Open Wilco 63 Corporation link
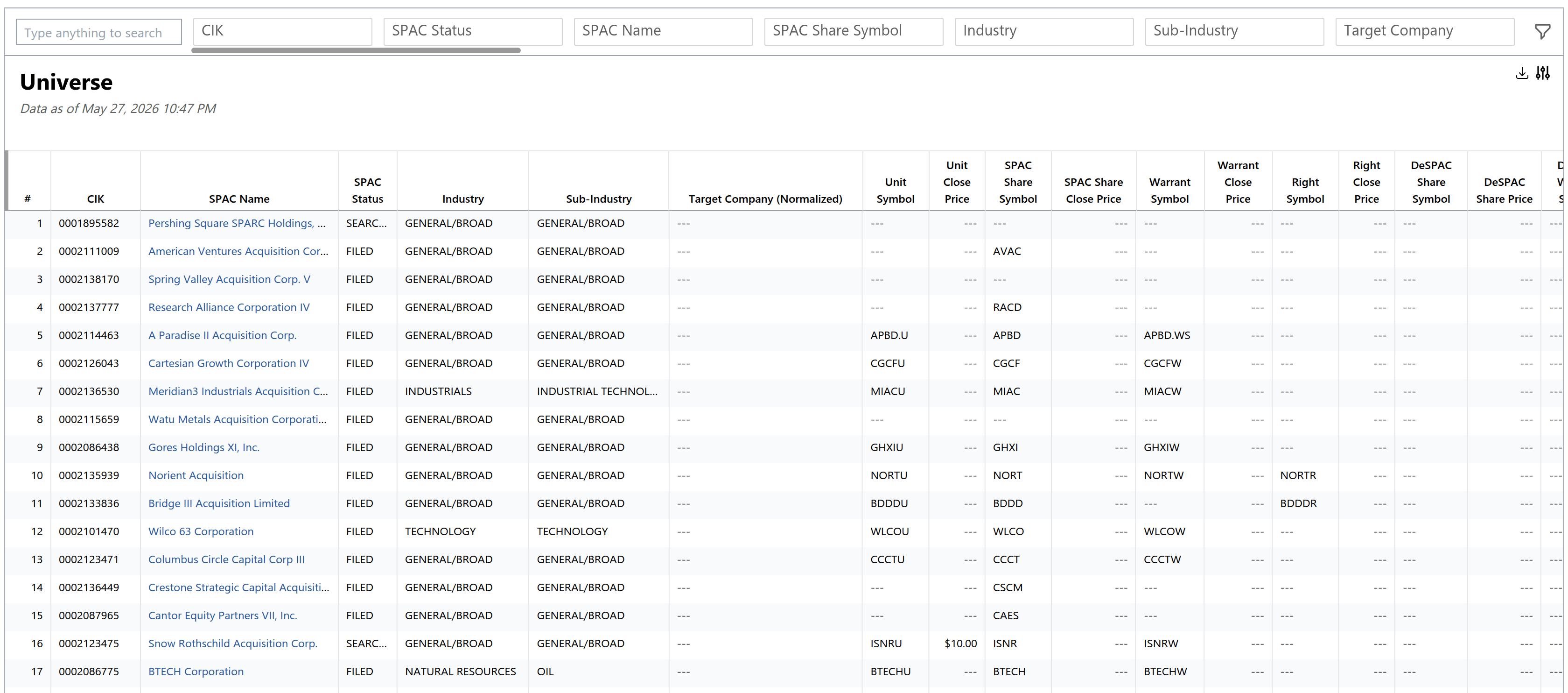Screen dimensions: 1568x693 [x=201, y=531]
